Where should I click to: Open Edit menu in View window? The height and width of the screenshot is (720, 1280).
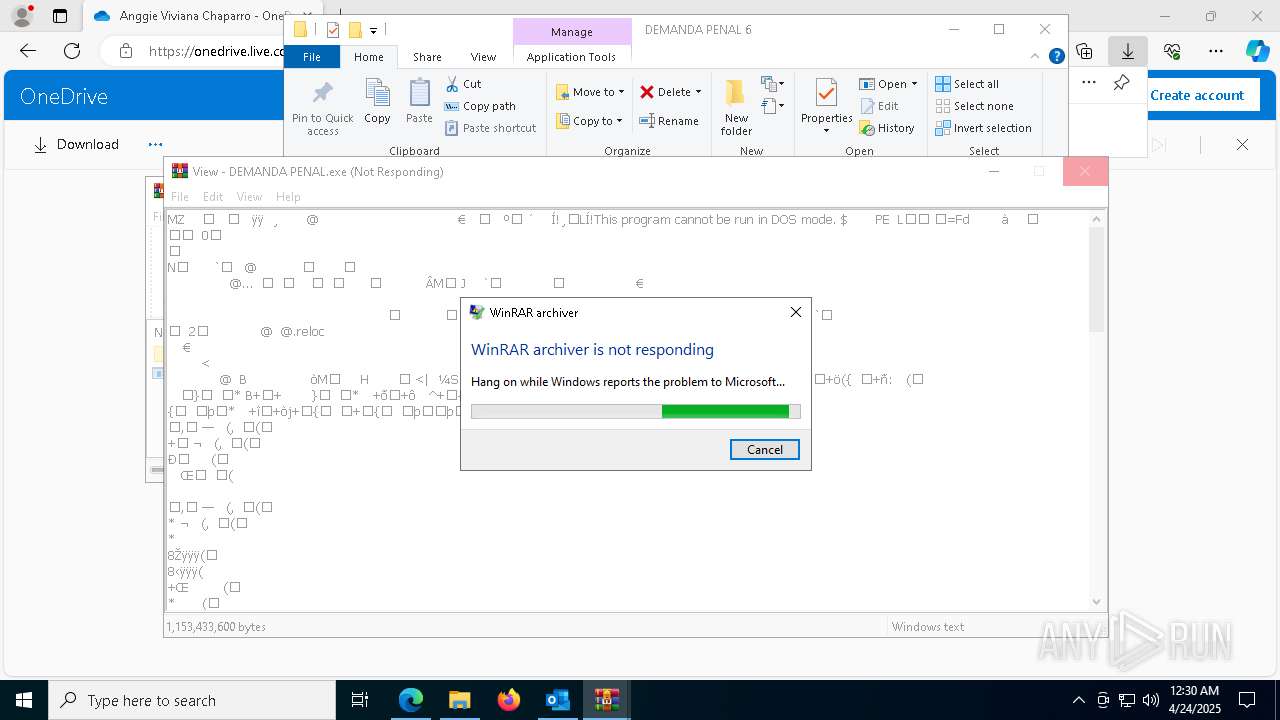pos(213,197)
